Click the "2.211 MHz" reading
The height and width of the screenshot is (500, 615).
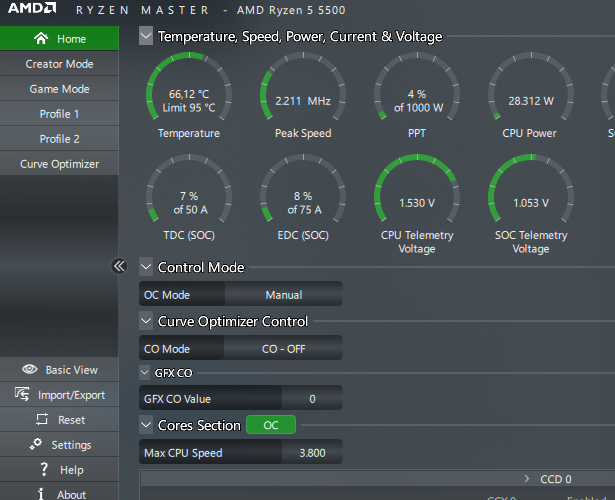(x=303, y=101)
